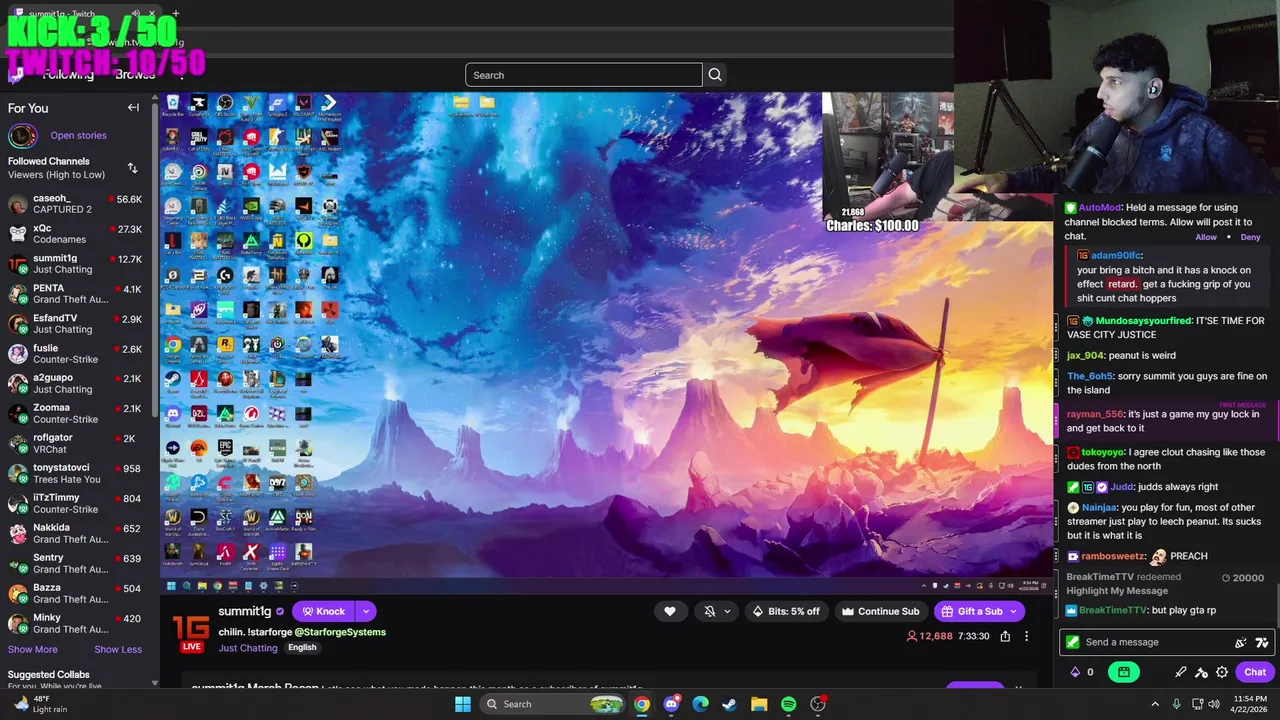Click chat username Nainjaa
The height and width of the screenshot is (720, 1280).
[x=1099, y=508]
